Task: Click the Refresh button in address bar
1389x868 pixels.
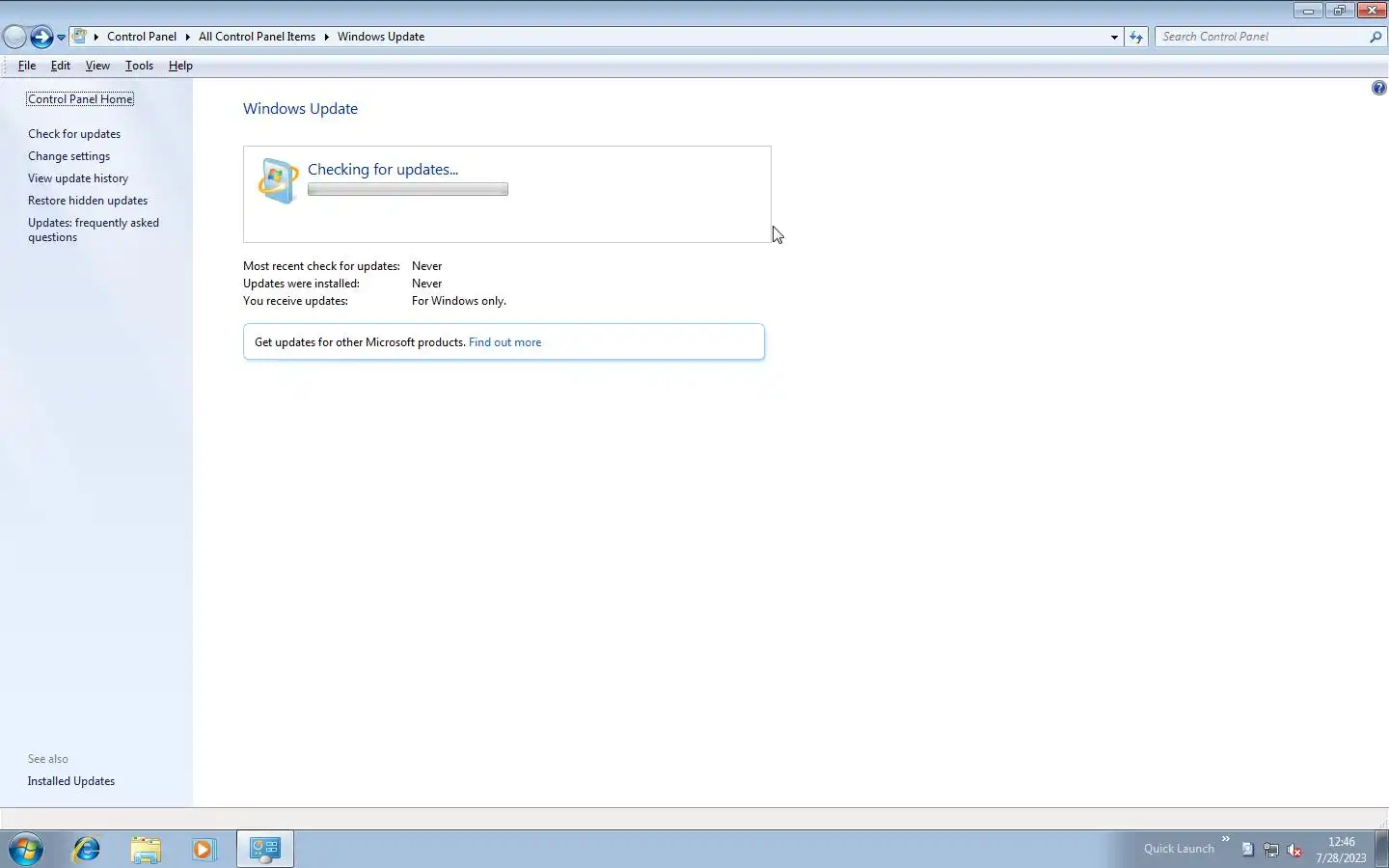Action: pos(1136,37)
